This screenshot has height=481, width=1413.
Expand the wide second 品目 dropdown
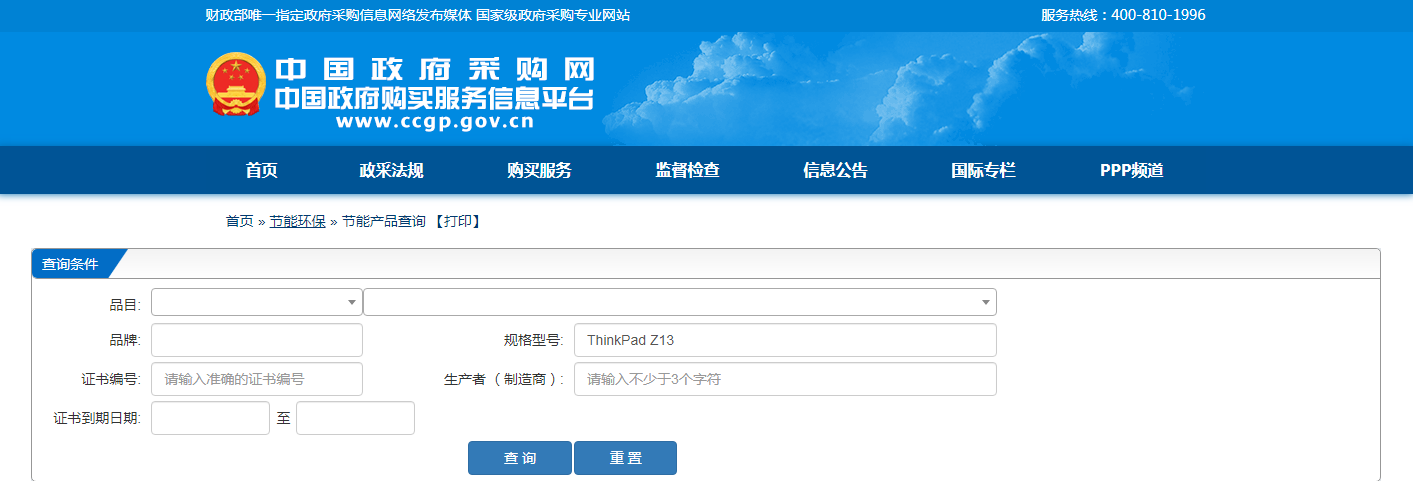click(679, 302)
